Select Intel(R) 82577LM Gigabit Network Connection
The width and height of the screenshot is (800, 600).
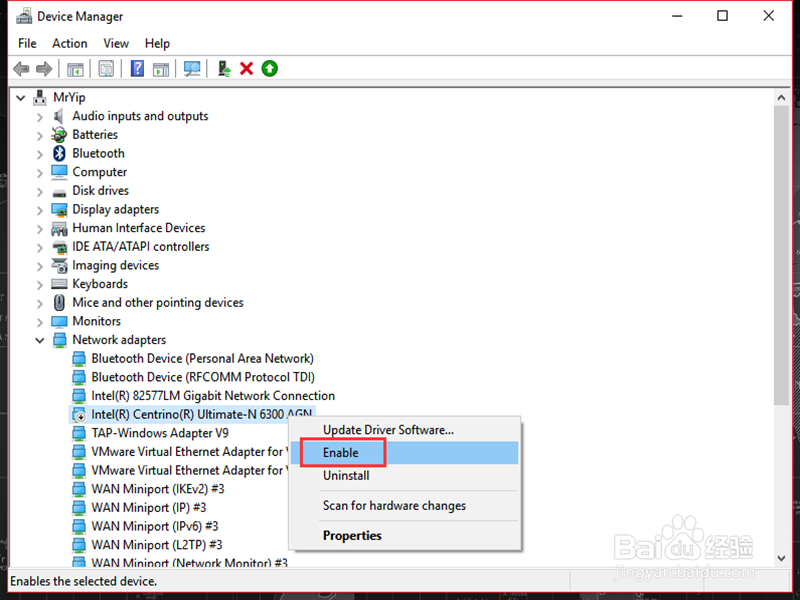pos(213,396)
